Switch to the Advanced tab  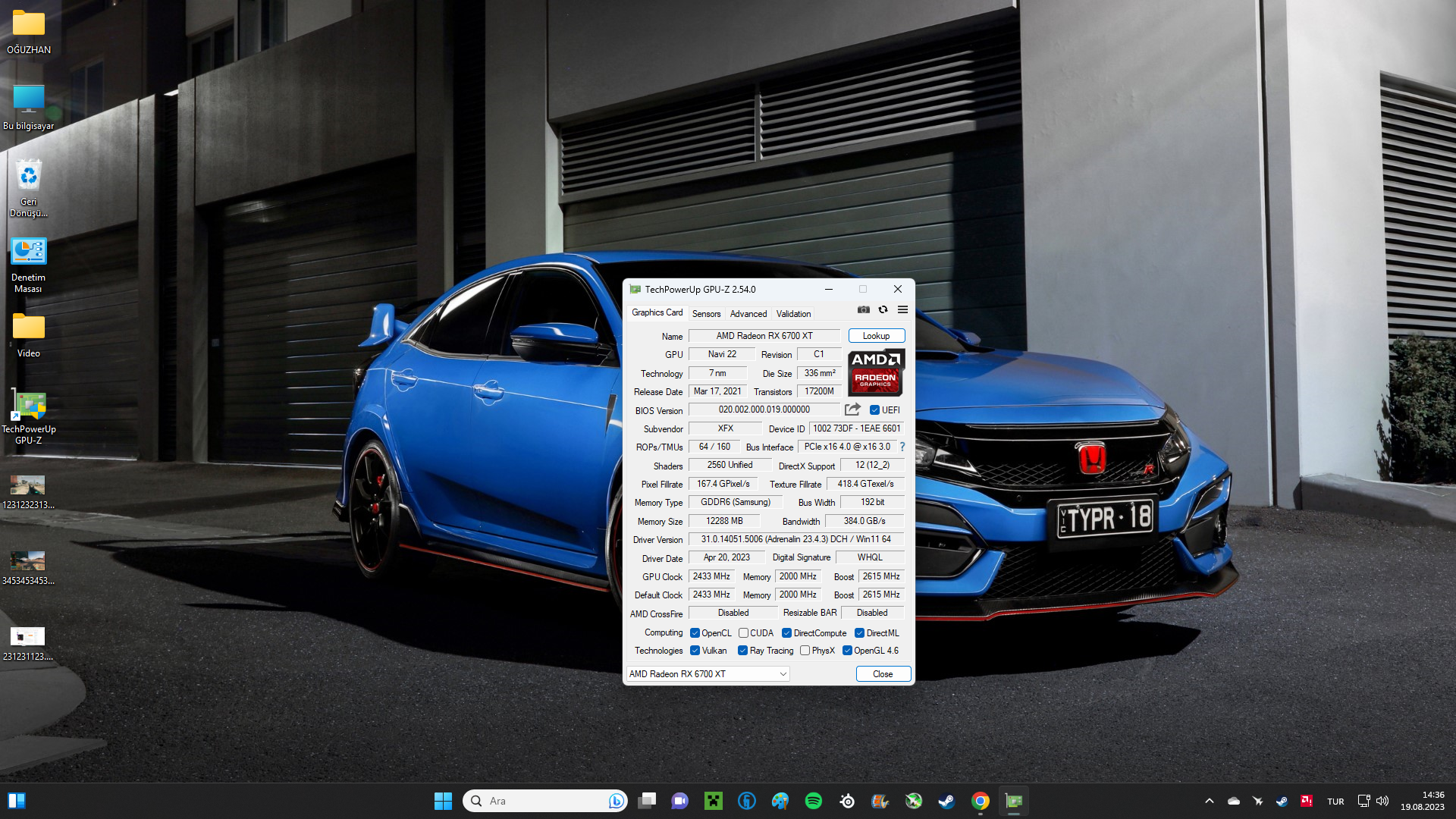tap(748, 314)
